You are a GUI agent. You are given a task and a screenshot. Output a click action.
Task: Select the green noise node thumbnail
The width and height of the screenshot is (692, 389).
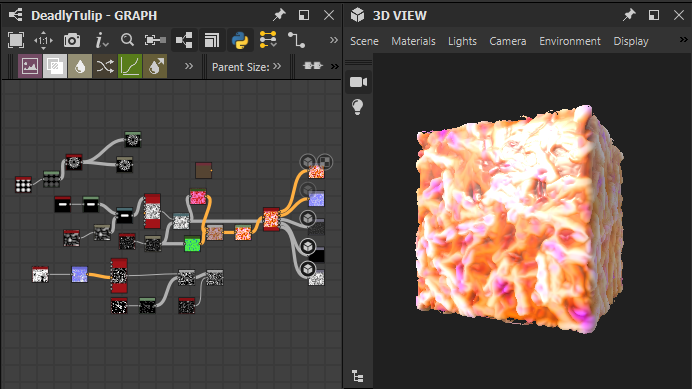pyautogui.click(x=192, y=244)
